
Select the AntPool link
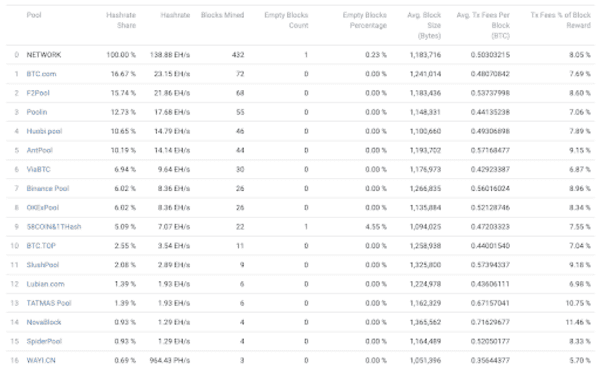[x=39, y=150]
